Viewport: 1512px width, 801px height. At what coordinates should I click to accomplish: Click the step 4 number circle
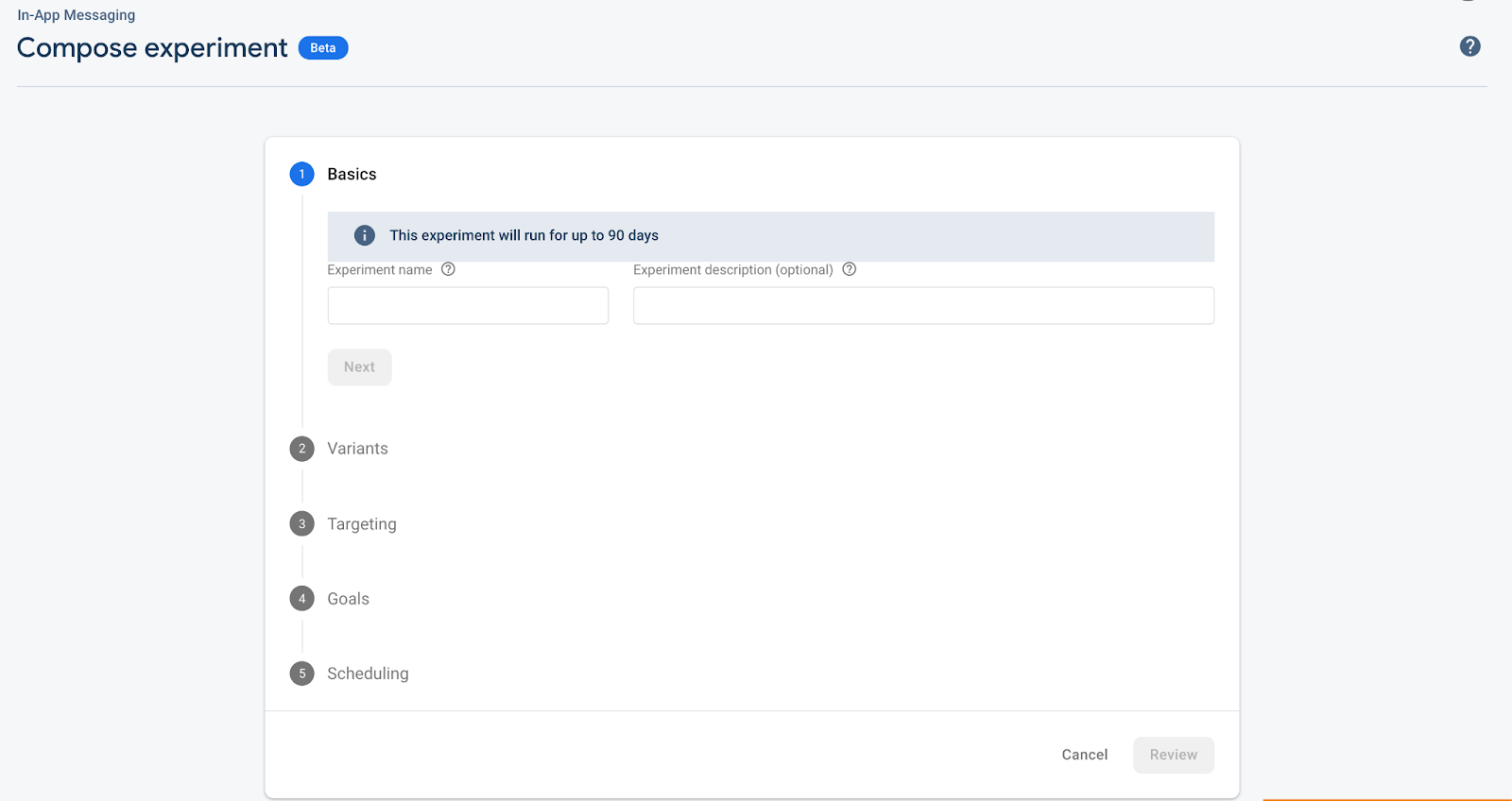coord(301,599)
